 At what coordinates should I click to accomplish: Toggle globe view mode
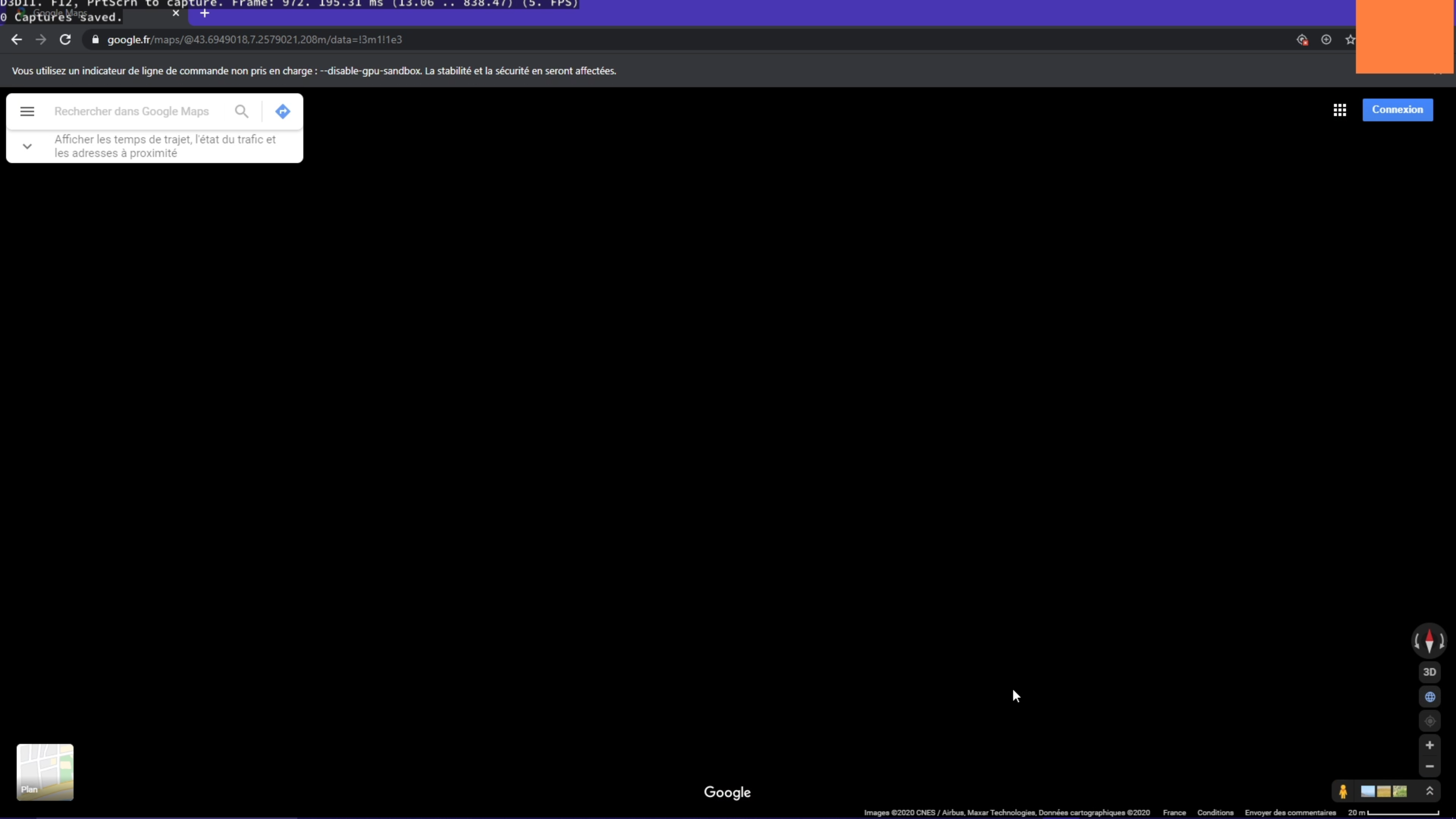click(1430, 697)
